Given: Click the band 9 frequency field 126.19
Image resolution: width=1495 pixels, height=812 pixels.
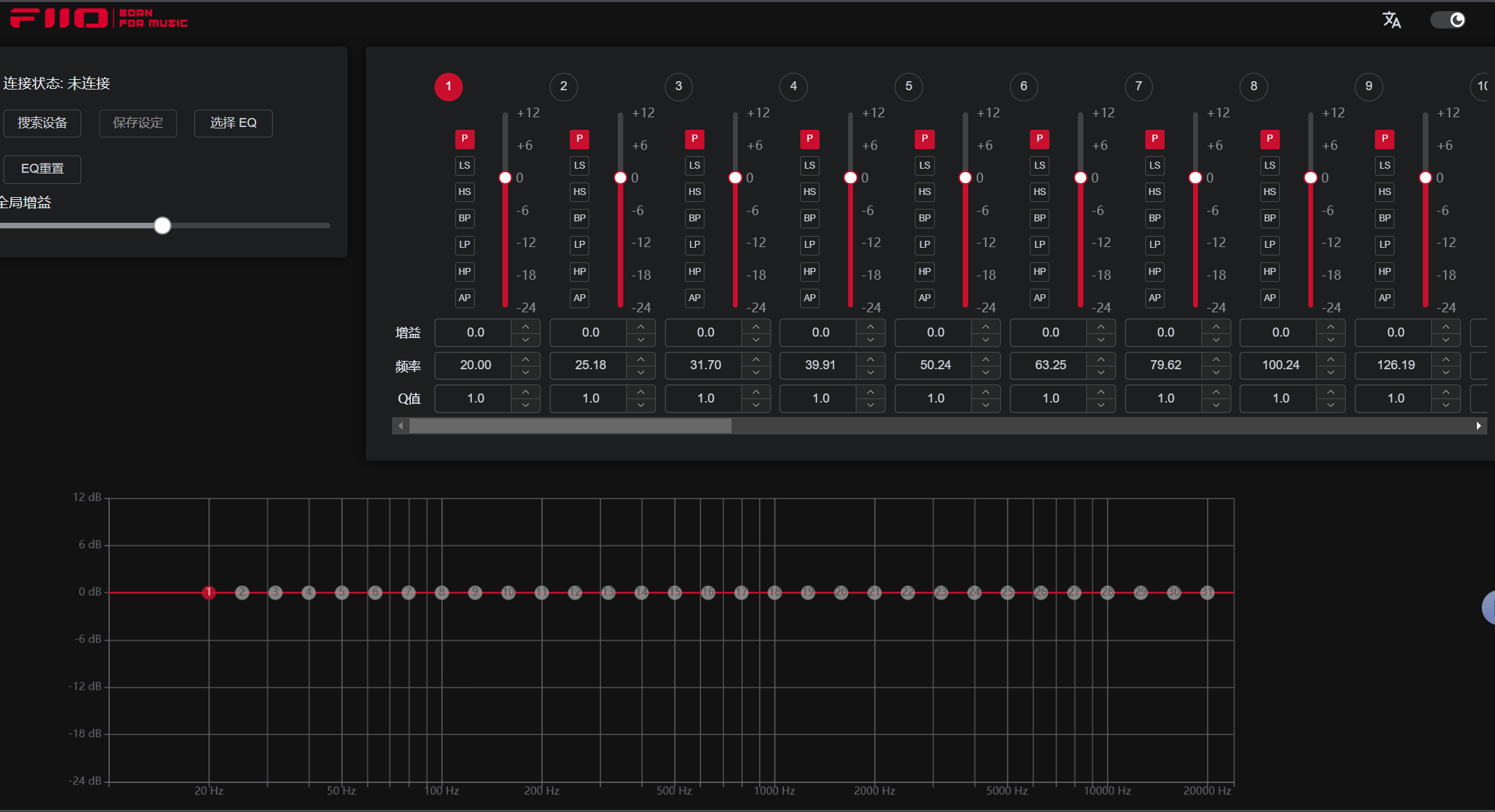Looking at the screenshot, I should (1396, 365).
